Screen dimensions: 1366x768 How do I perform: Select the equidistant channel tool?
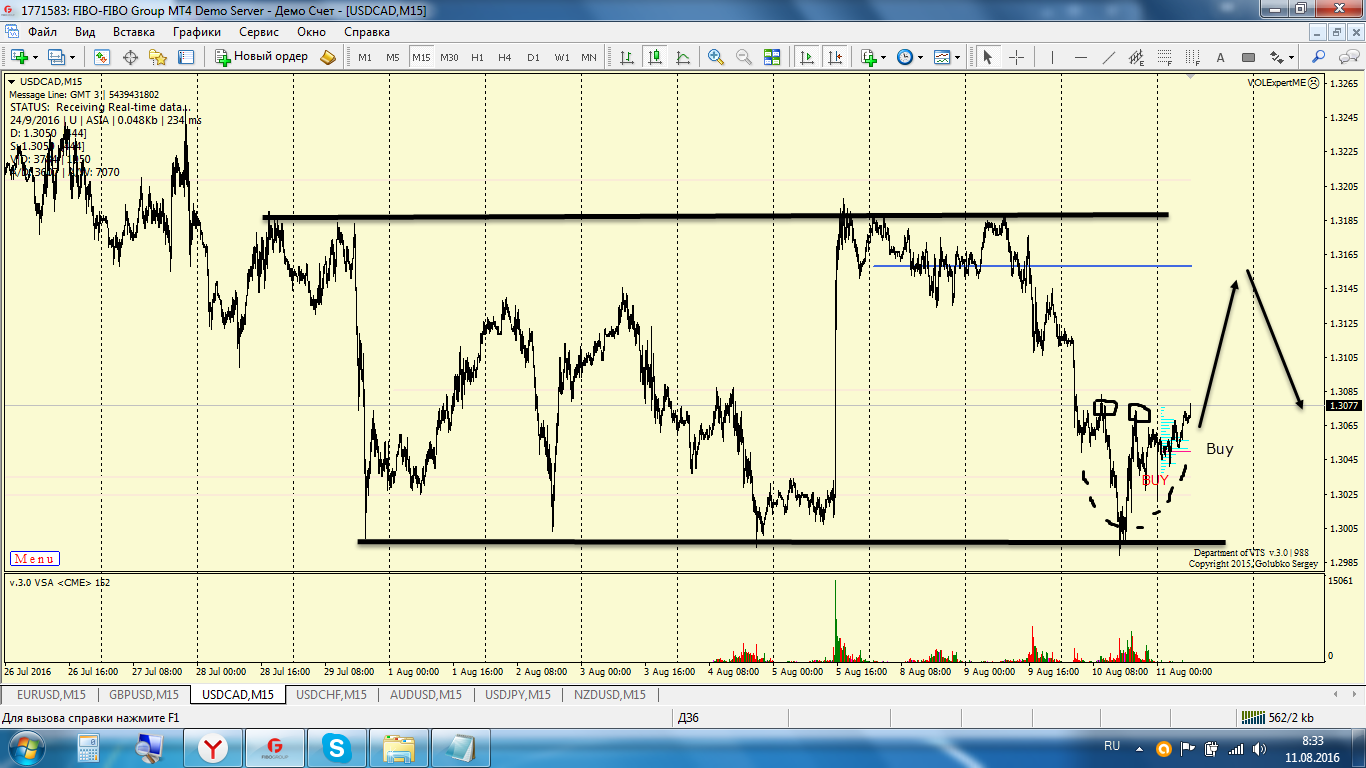(1136, 57)
